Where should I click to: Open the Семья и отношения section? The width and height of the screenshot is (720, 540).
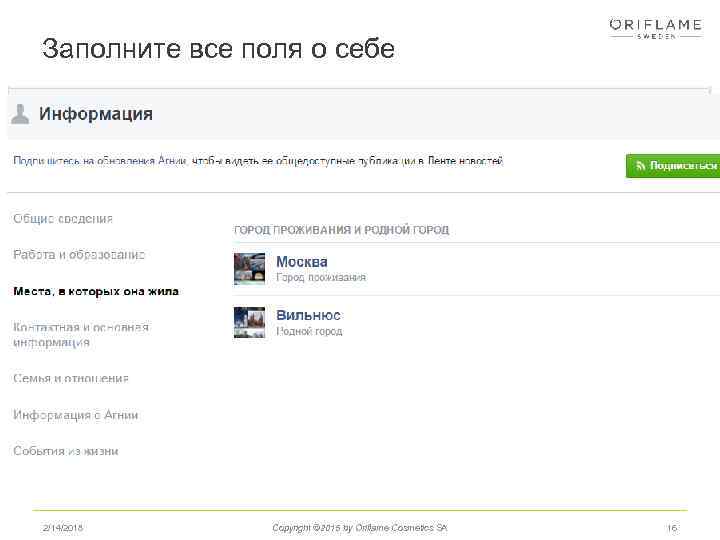click(71, 378)
